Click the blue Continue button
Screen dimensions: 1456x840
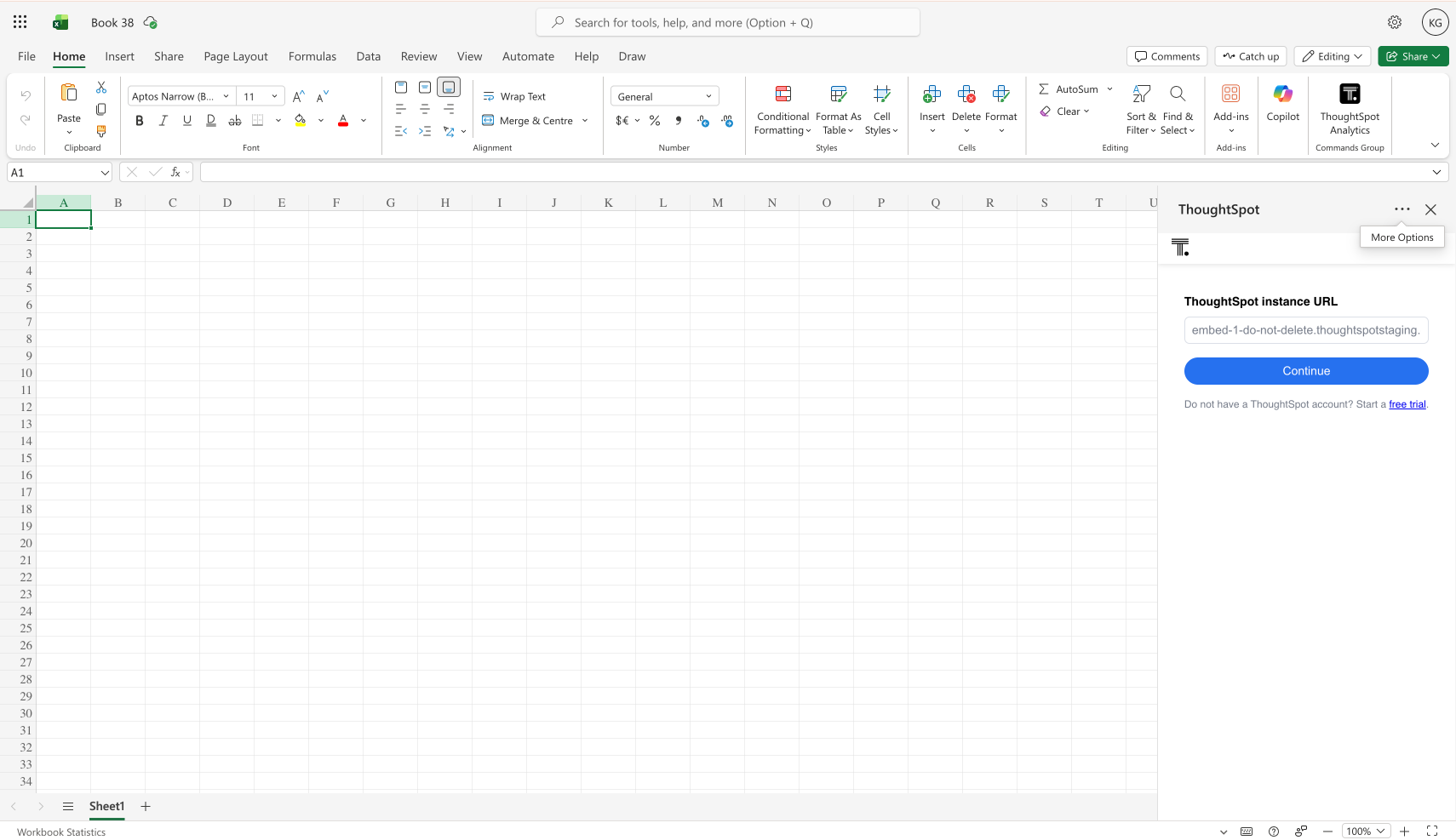pos(1305,371)
